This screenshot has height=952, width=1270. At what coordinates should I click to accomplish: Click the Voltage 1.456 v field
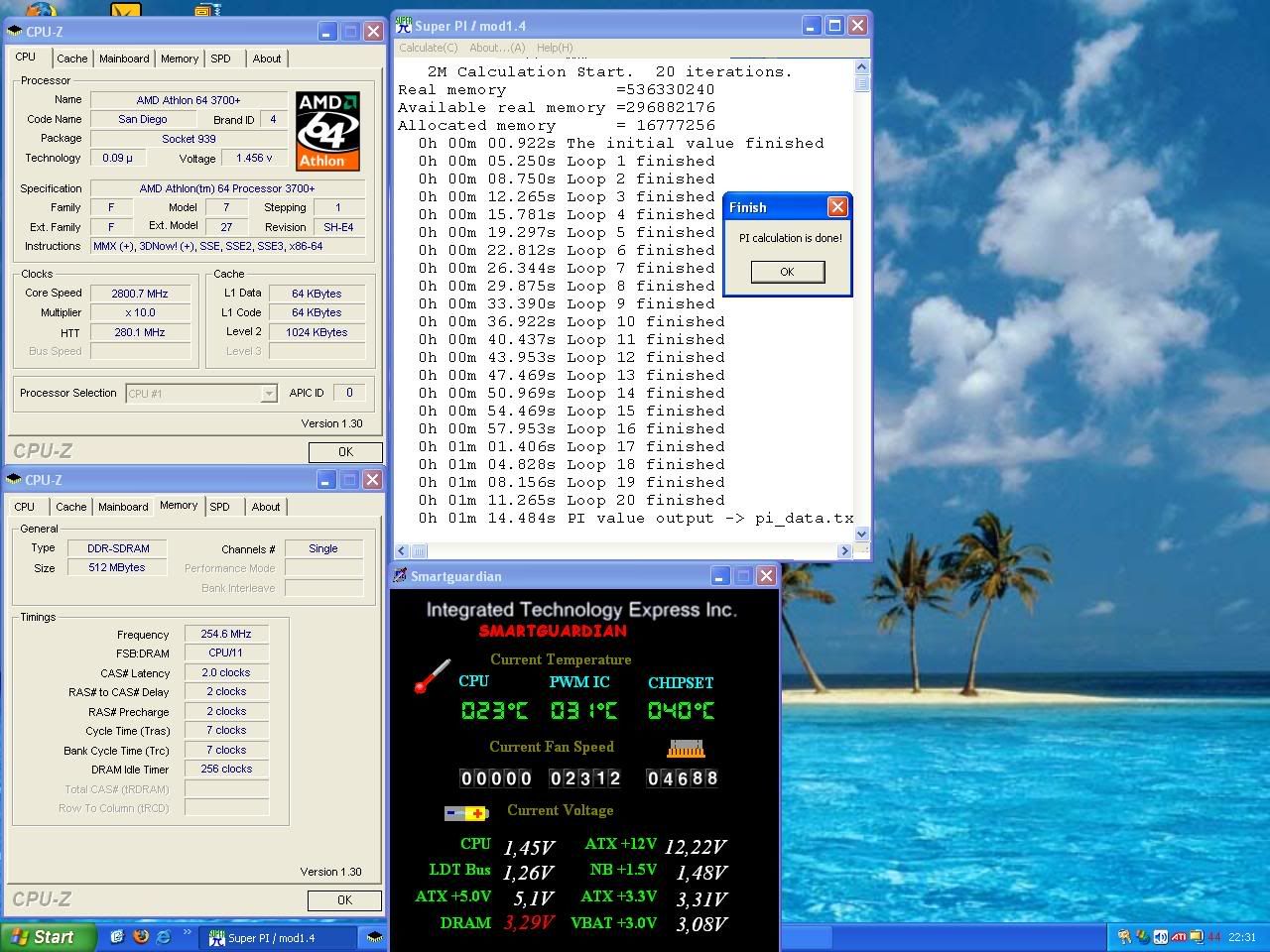[x=254, y=158]
